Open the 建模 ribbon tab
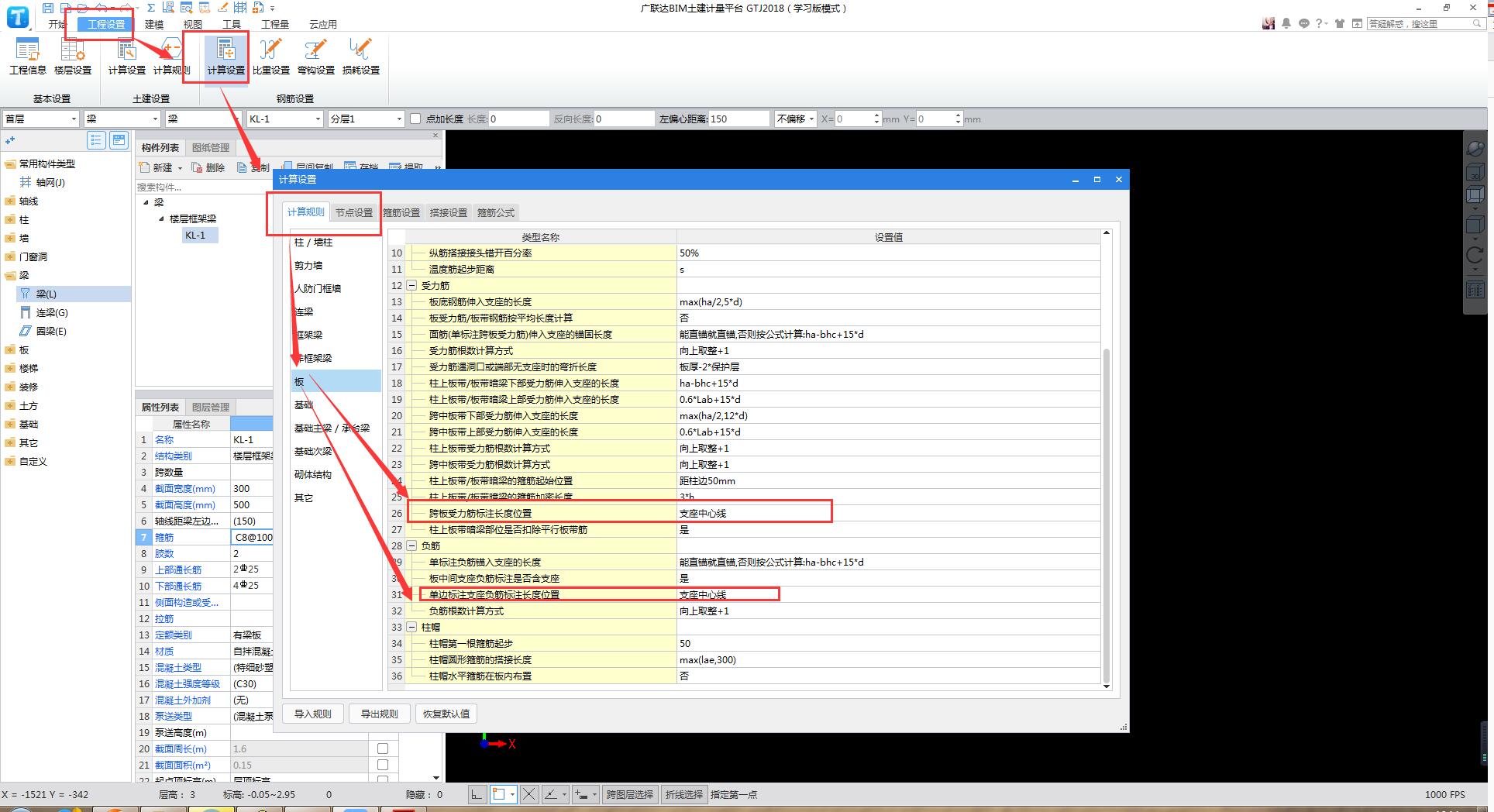1494x812 pixels. tap(154, 24)
